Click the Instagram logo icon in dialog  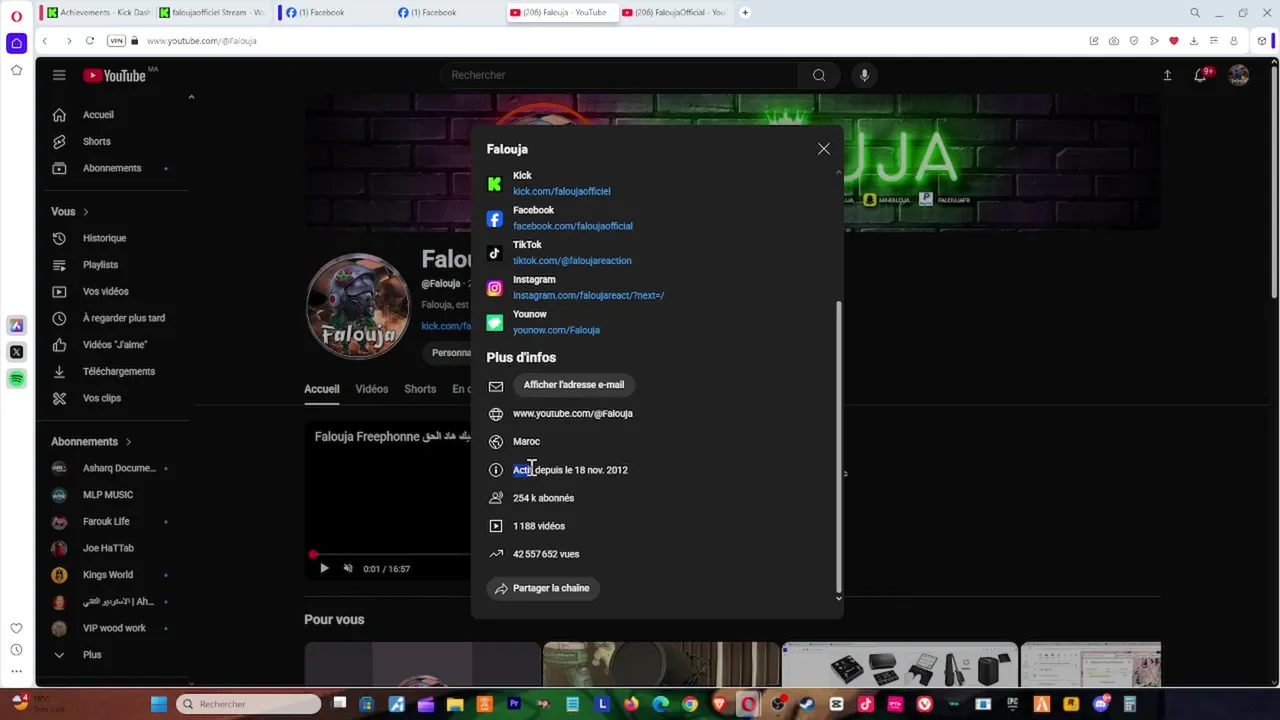click(494, 288)
